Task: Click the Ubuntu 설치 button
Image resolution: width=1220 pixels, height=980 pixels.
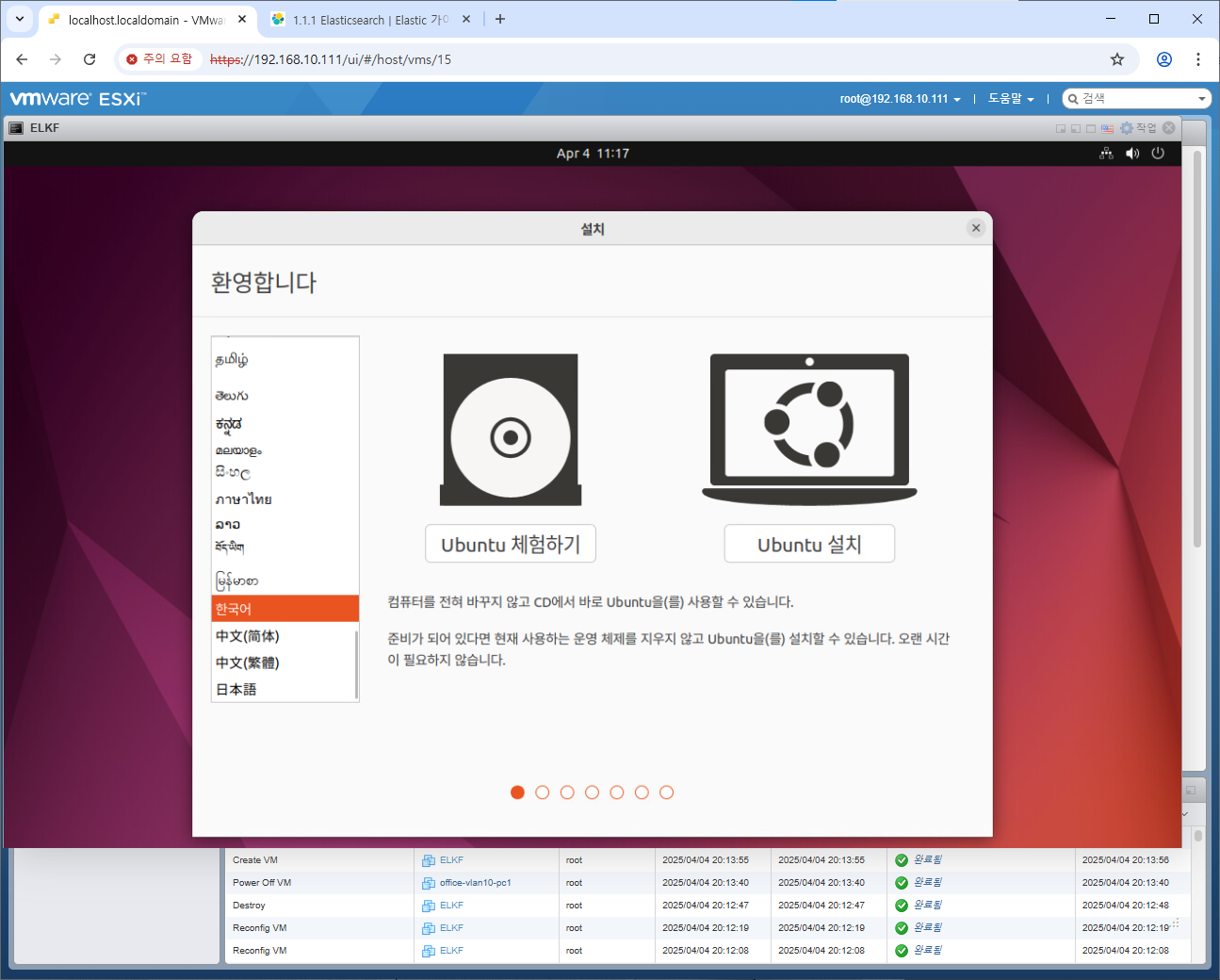Action: pos(809,544)
